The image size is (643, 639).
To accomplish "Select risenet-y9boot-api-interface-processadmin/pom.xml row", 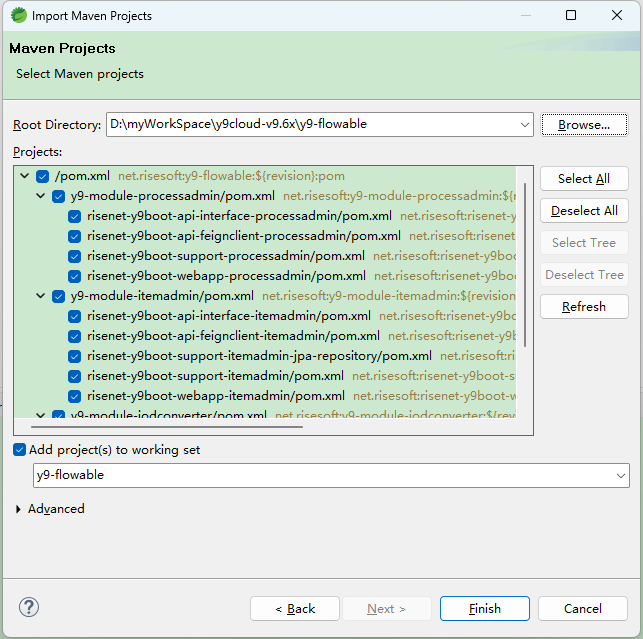I will click(x=239, y=216).
